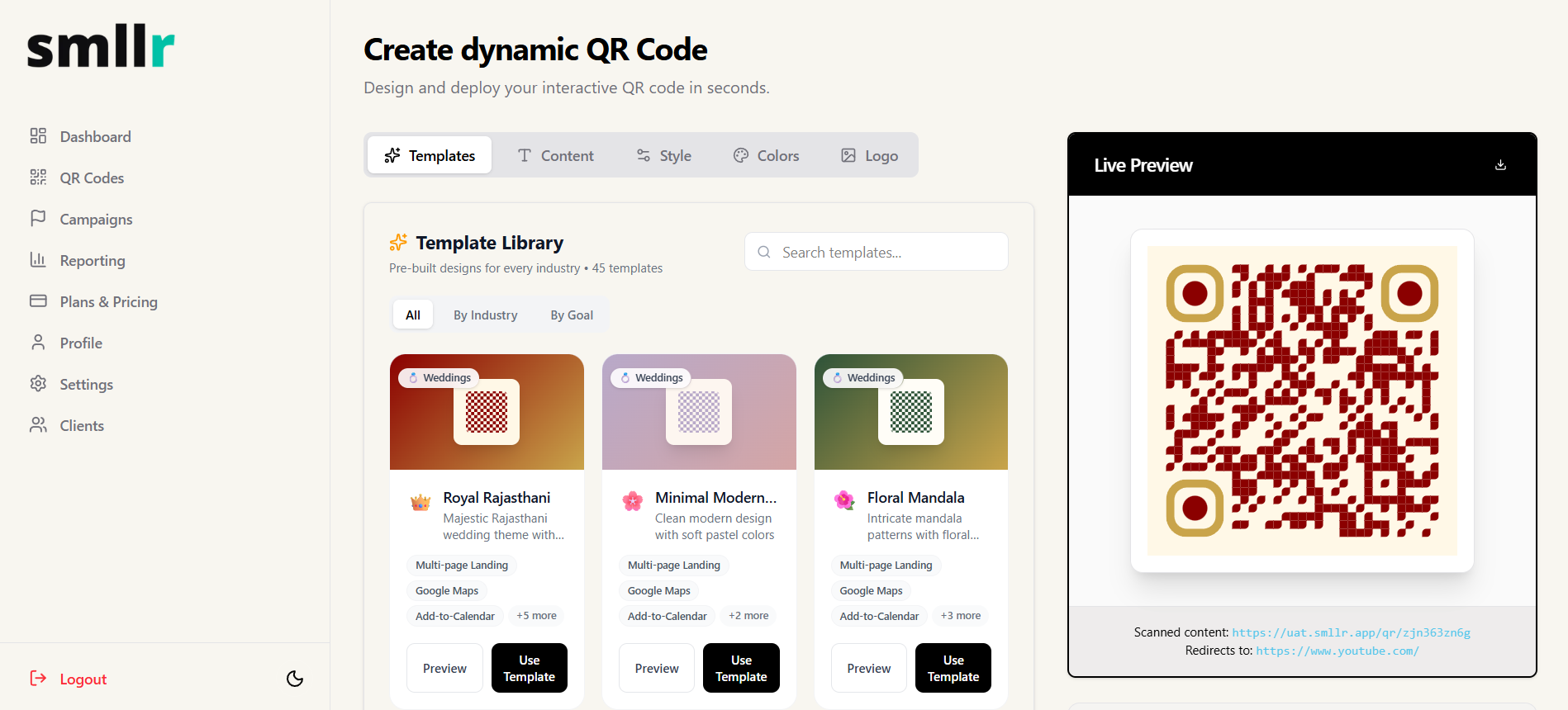Image resolution: width=1568 pixels, height=710 pixels.
Task: Open the youtube.com redirect link
Action: coord(1338,651)
